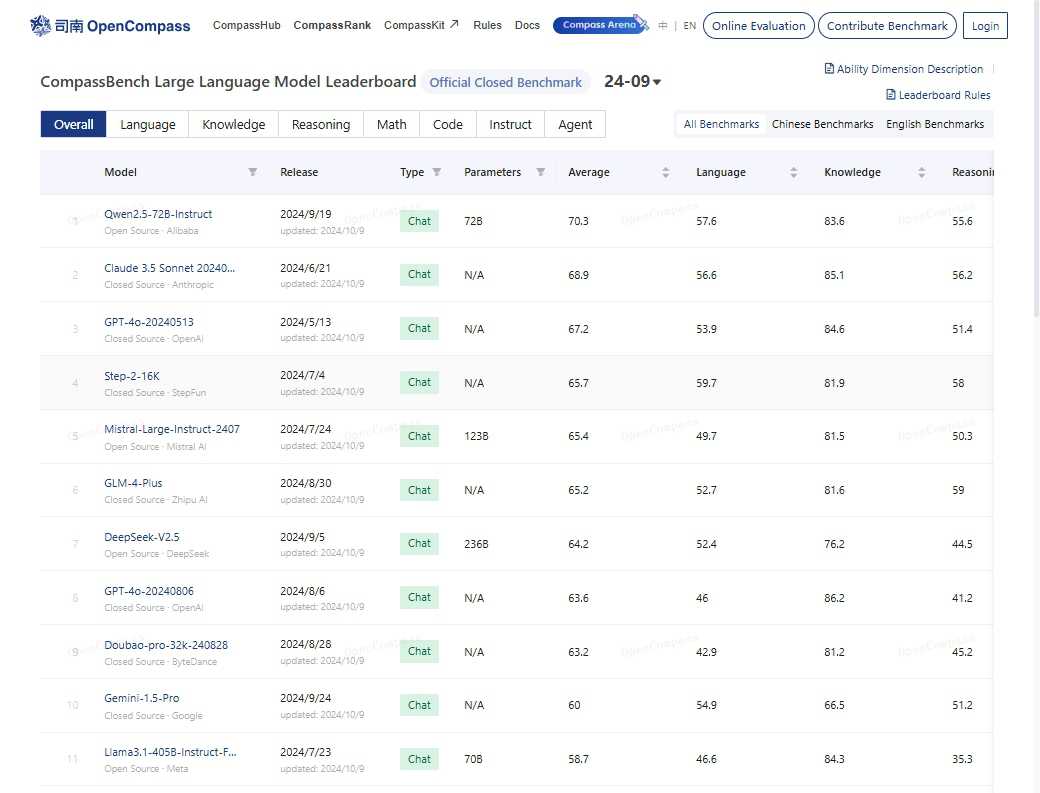Select the Overall tab
Screen dimensions: 1040x793
(x=74, y=124)
